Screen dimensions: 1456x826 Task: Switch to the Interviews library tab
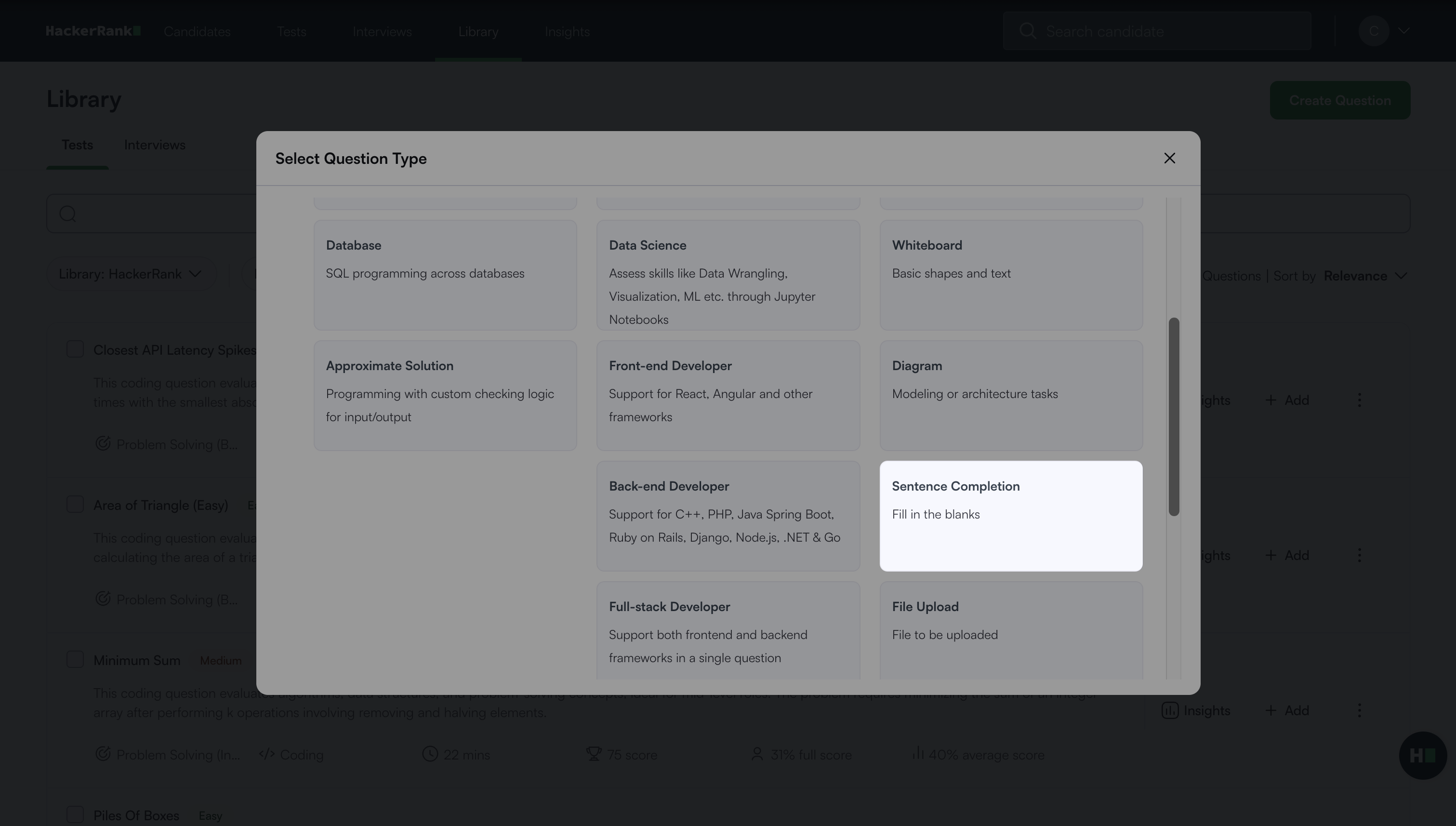[154, 145]
